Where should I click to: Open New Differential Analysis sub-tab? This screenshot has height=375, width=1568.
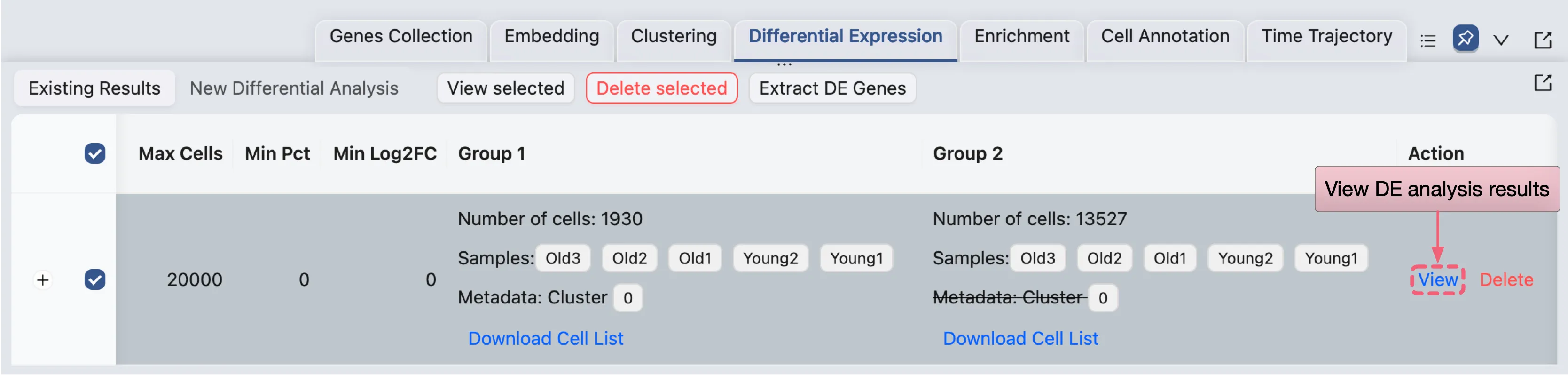pos(294,88)
